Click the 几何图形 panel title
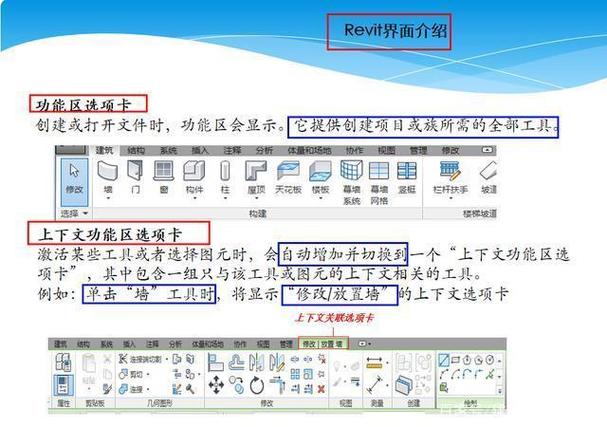Viewport: 607px width, 427px height. point(159,403)
